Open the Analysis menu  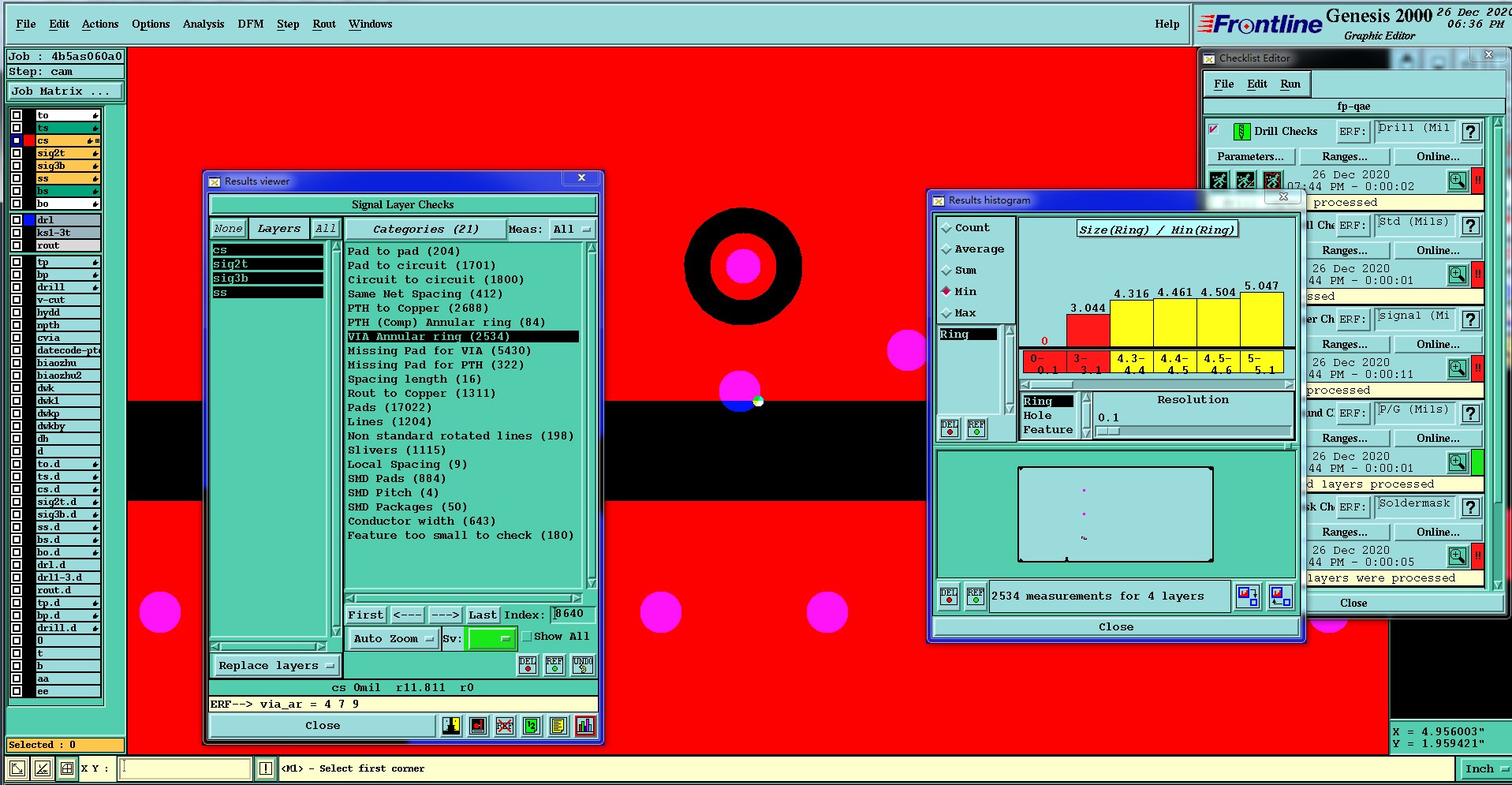tap(203, 24)
